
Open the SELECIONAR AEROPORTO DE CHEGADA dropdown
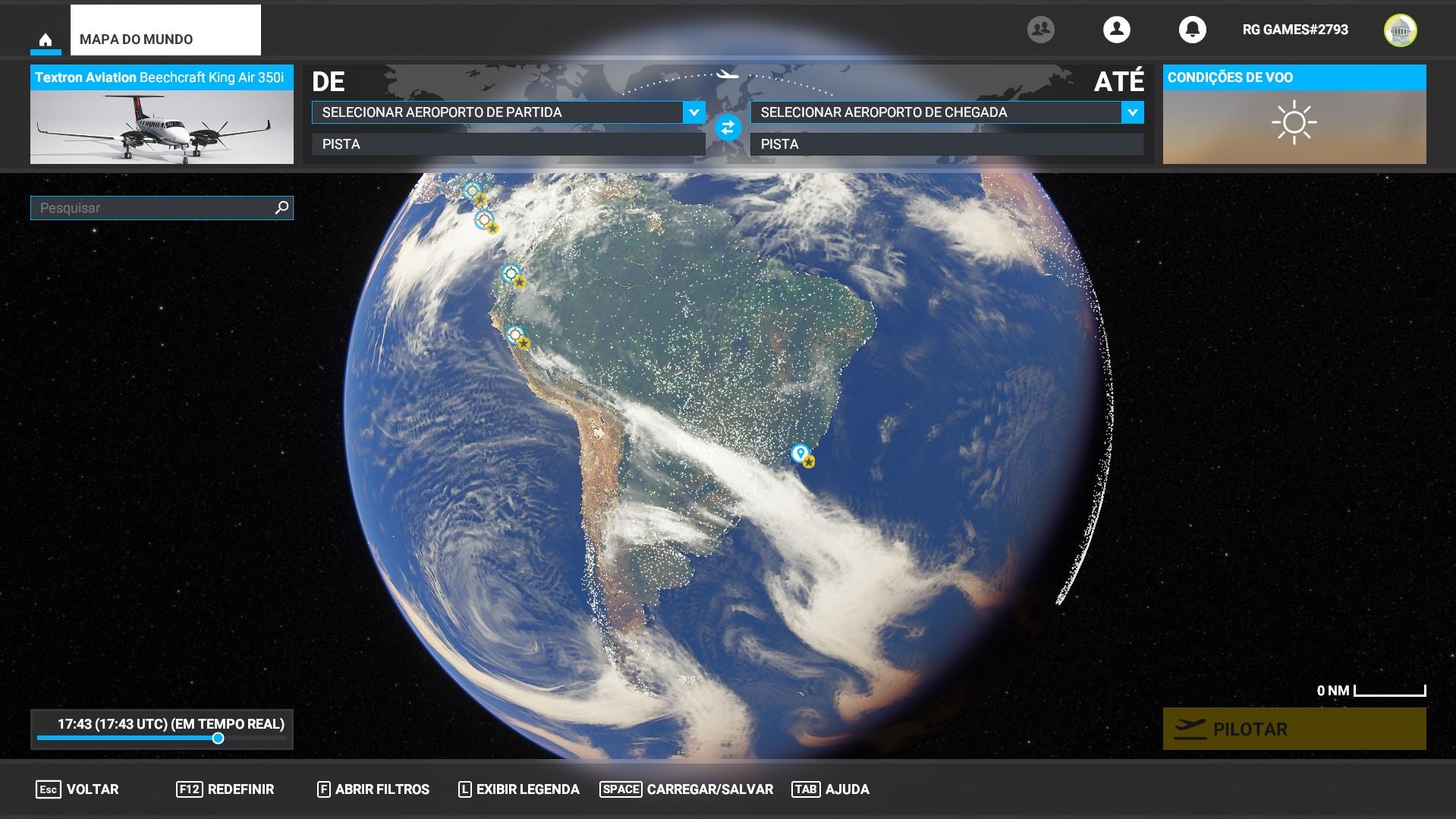941,112
